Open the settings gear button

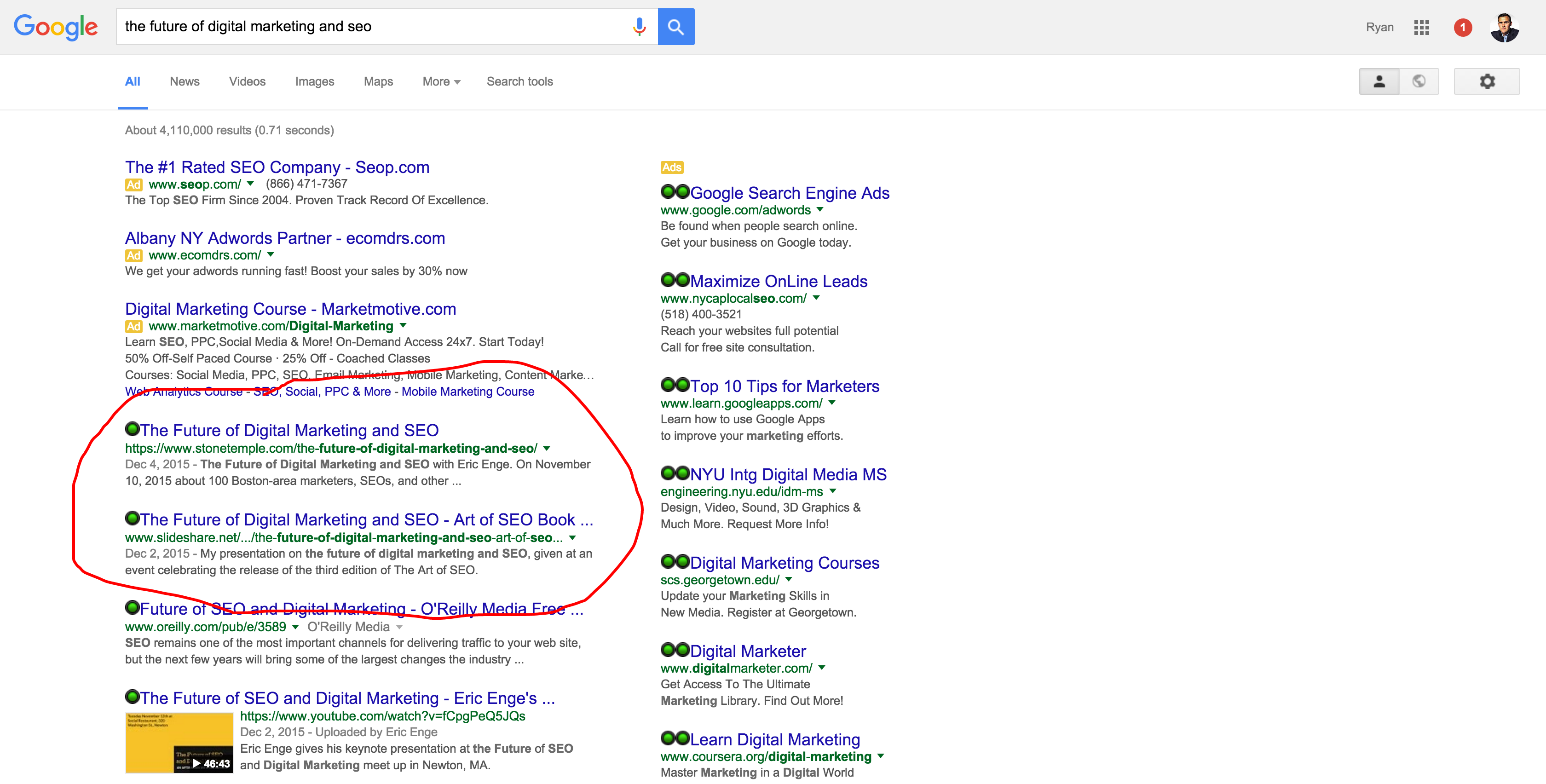click(x=1487, y=81)
